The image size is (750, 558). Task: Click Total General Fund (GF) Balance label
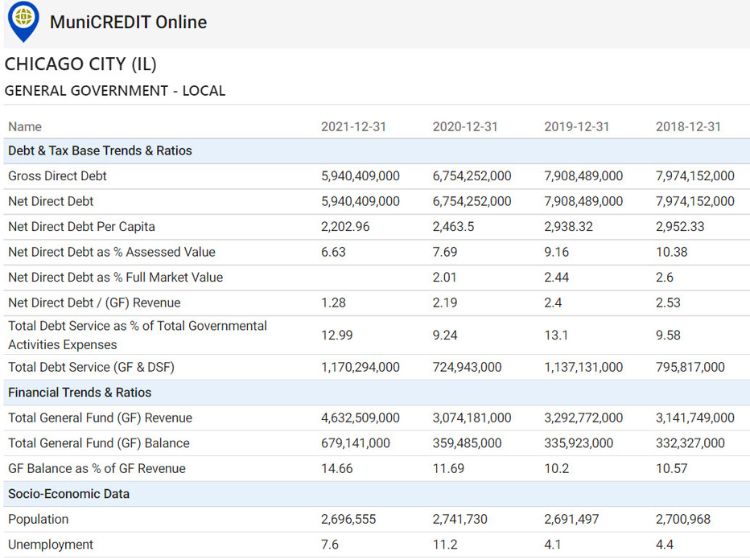(99, 443)
